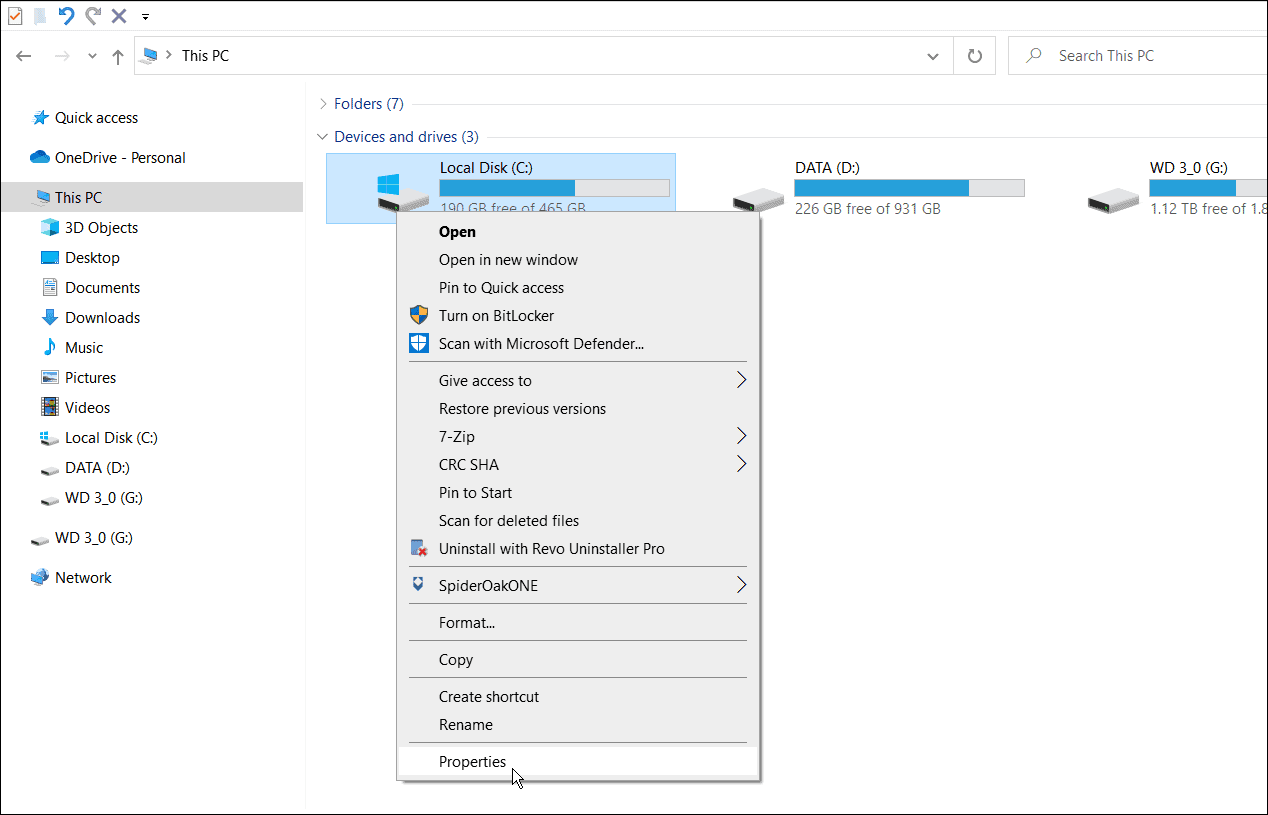The width and height of the screenshot is (1268, 815).
Task: Click the Redo icon in Quick Access Toolbar
Action: pos(91,16)
